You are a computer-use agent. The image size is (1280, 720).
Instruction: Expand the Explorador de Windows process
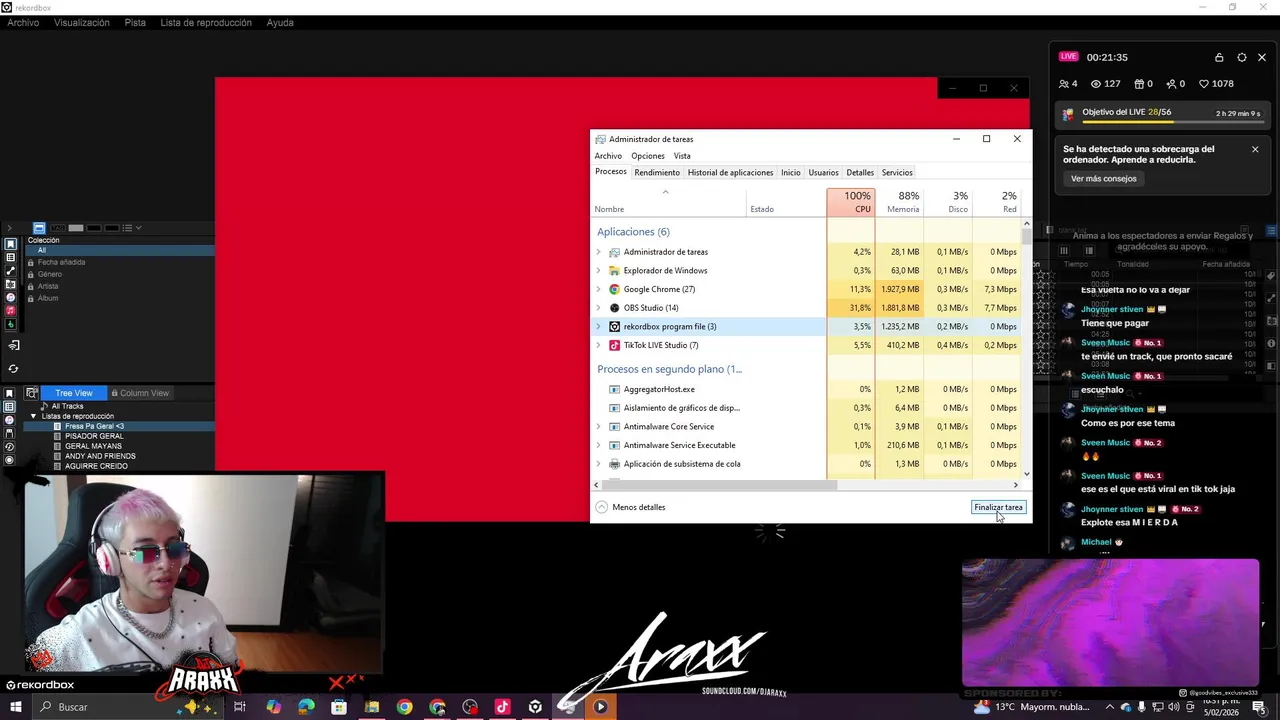click(599, 271)
